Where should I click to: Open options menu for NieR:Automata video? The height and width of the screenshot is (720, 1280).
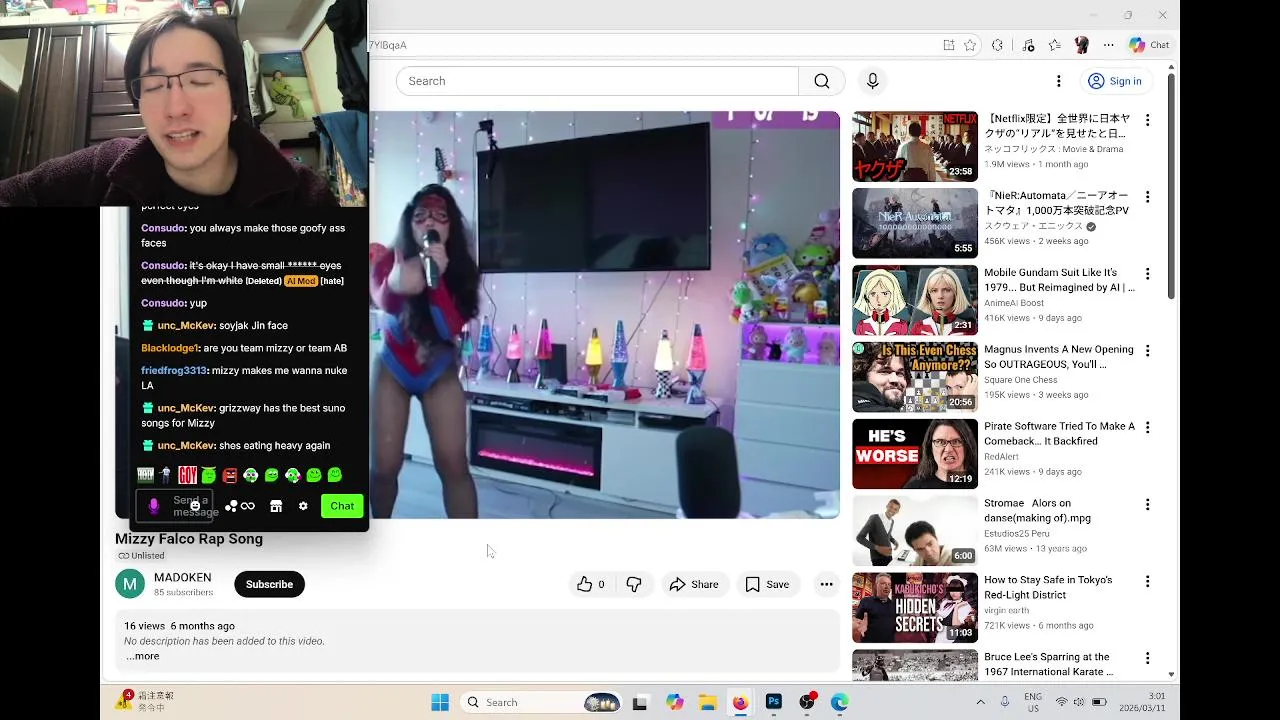pos(1148,197)
